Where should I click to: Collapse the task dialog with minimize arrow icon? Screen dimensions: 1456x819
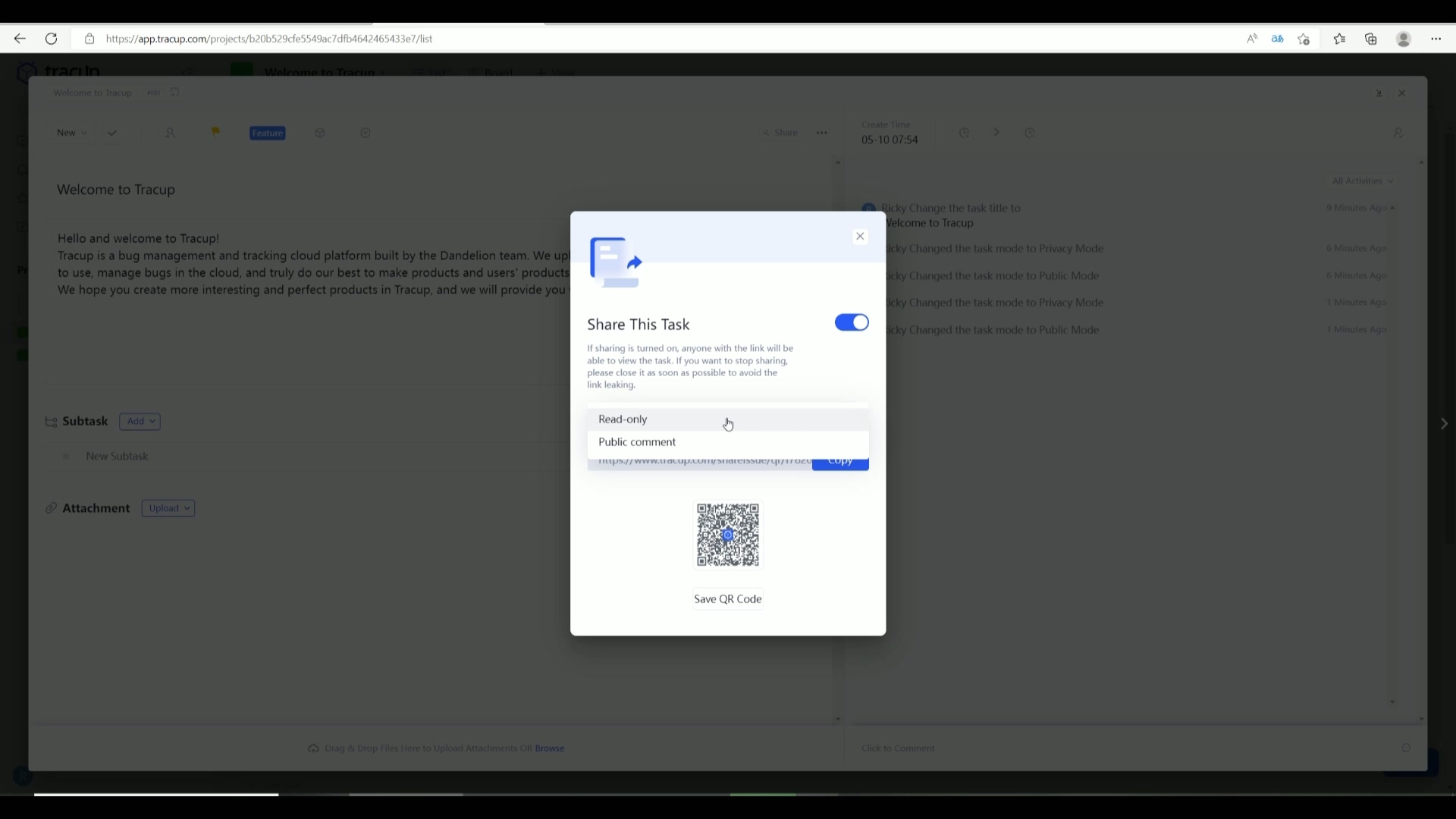click(x=1379, y=93)
